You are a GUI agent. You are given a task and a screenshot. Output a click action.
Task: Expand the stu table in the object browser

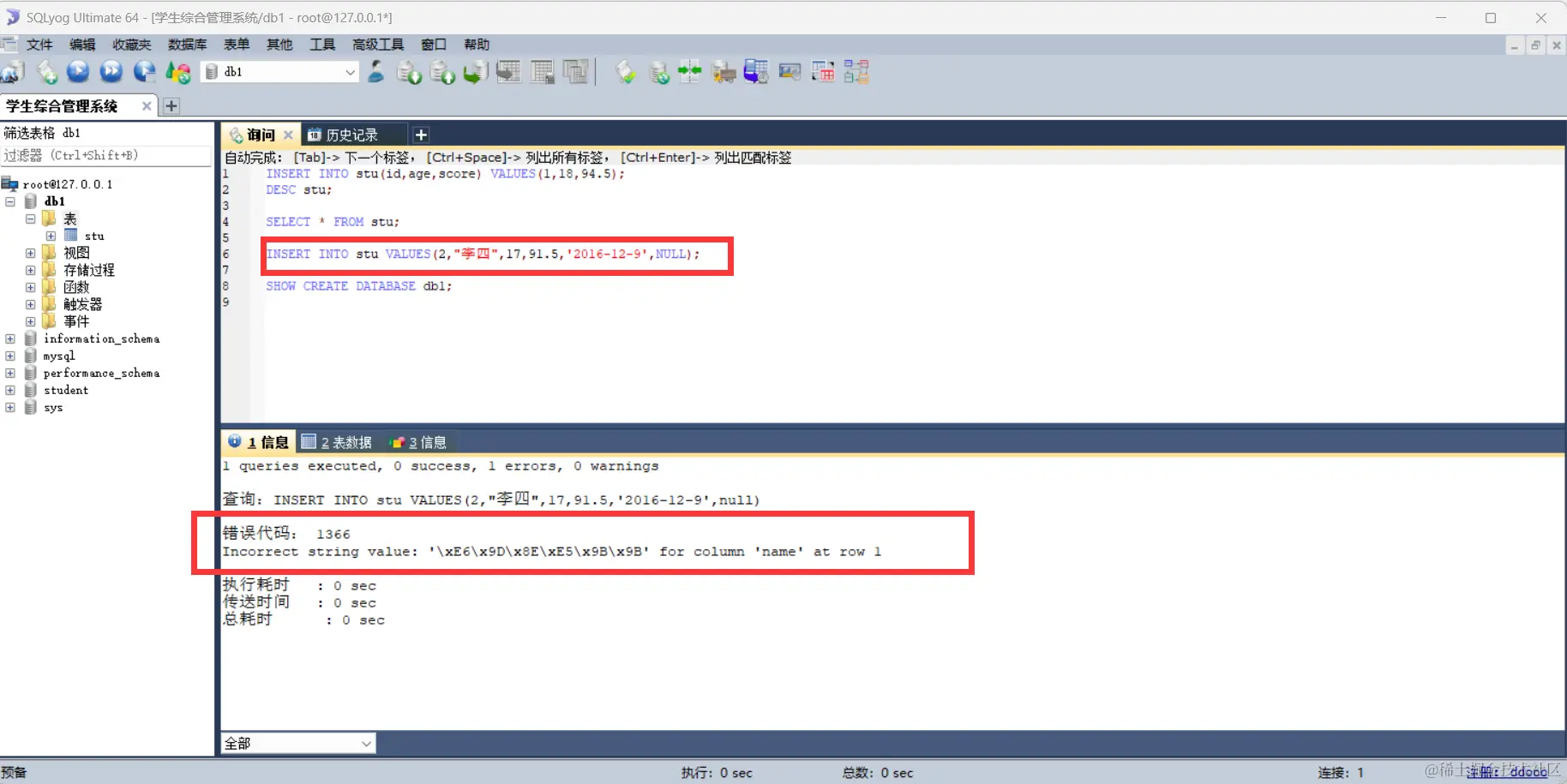point(50,236)
